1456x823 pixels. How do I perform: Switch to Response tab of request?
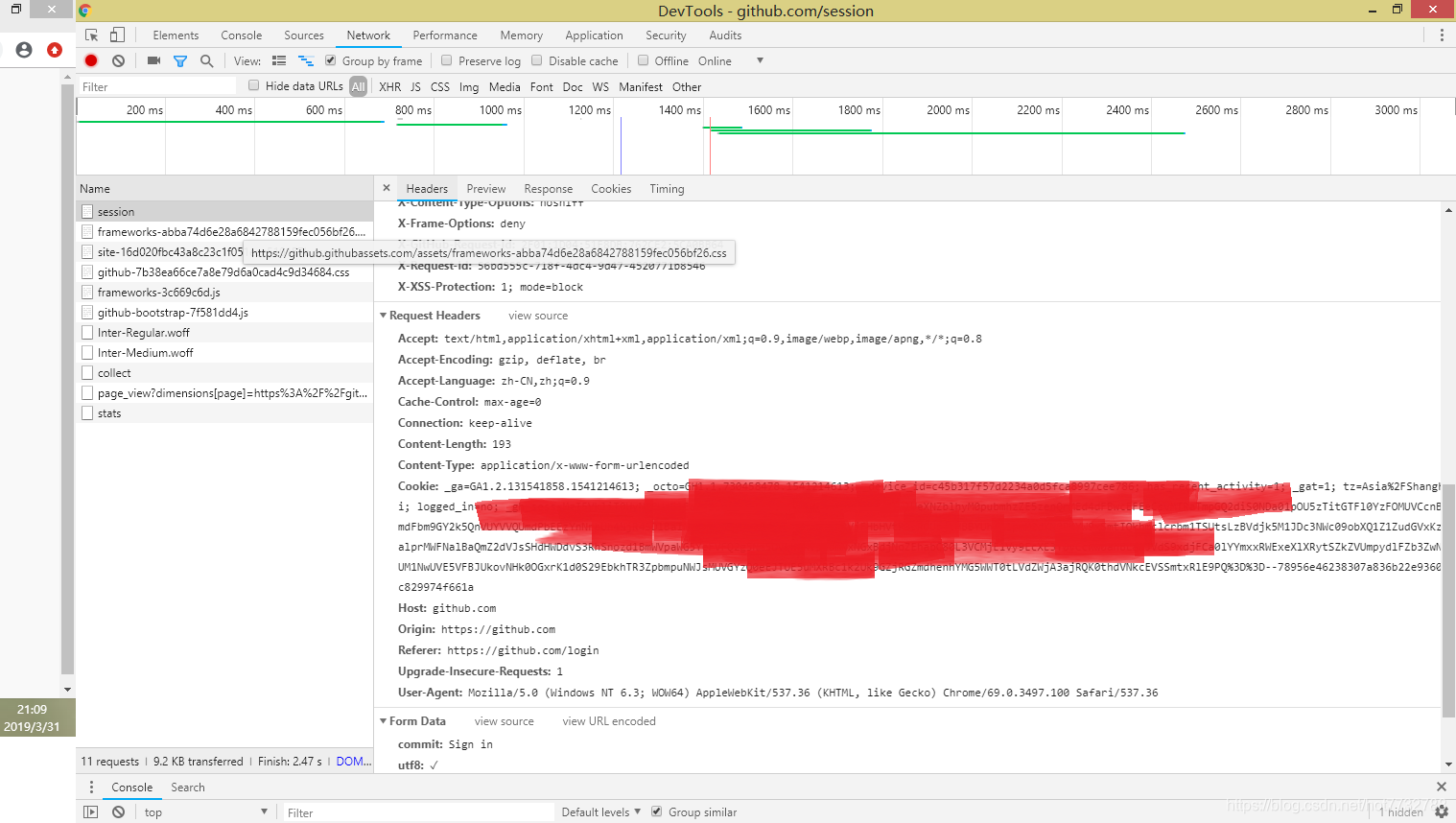point(549,189)
